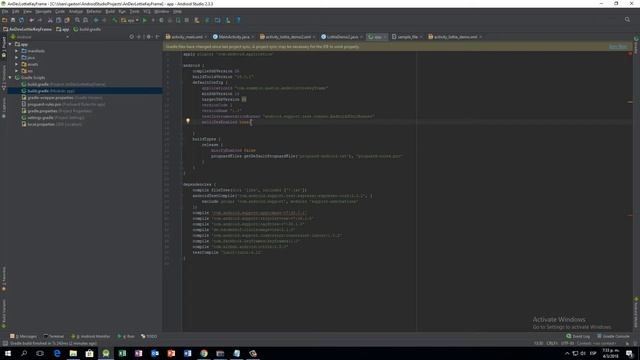Click the Hide project panel icon
Image resolution: width=640 pixels, height=360 pixels.
pos(158,37)
